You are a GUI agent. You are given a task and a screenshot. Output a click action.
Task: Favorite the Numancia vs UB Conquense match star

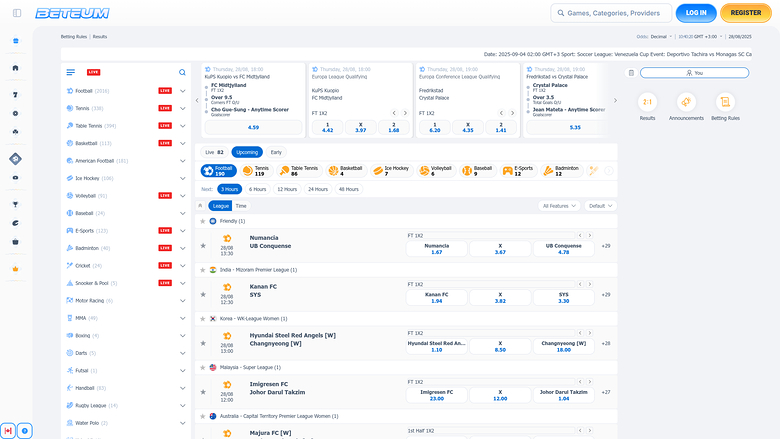coord(203,245)
